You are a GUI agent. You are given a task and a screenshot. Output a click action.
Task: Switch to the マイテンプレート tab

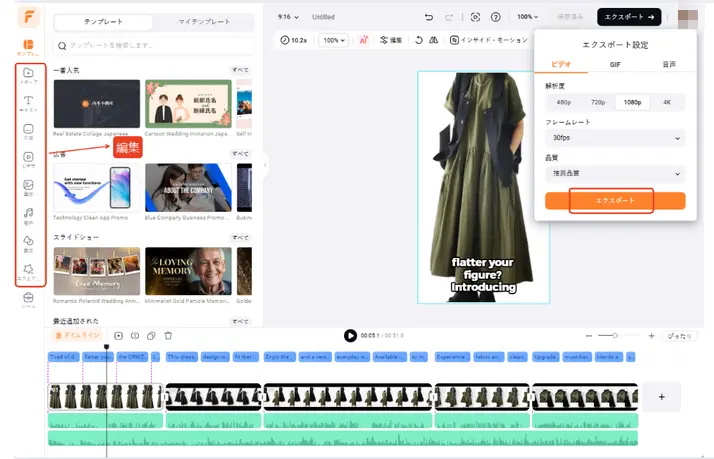pos(204,21)
